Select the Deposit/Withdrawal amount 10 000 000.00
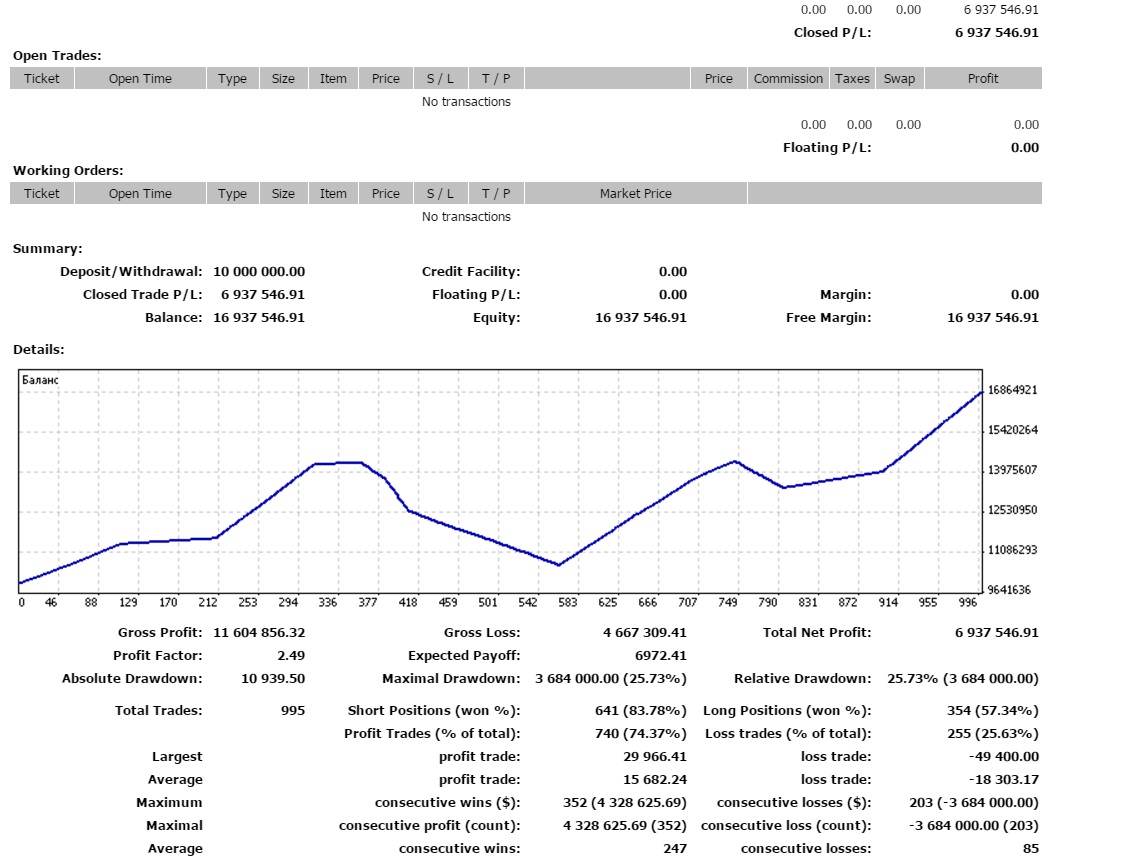The height and width of the screenshot is (862, 1124). [259, 272]
